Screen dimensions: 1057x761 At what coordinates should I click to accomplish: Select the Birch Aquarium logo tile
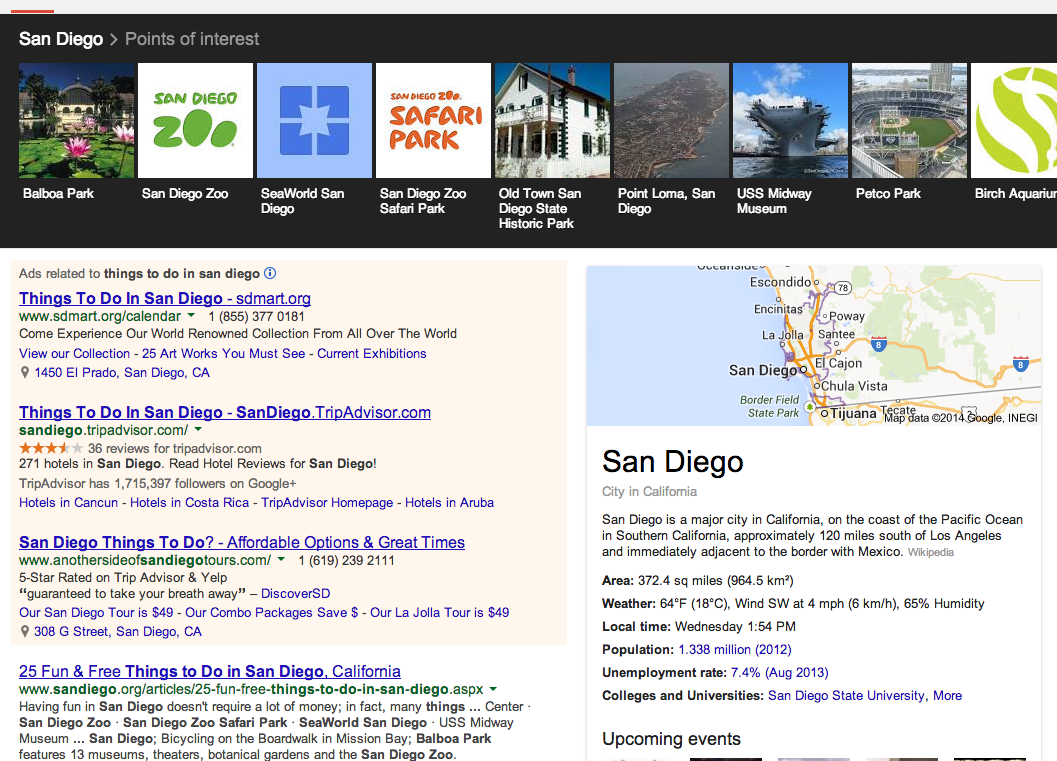point(1013,121)
